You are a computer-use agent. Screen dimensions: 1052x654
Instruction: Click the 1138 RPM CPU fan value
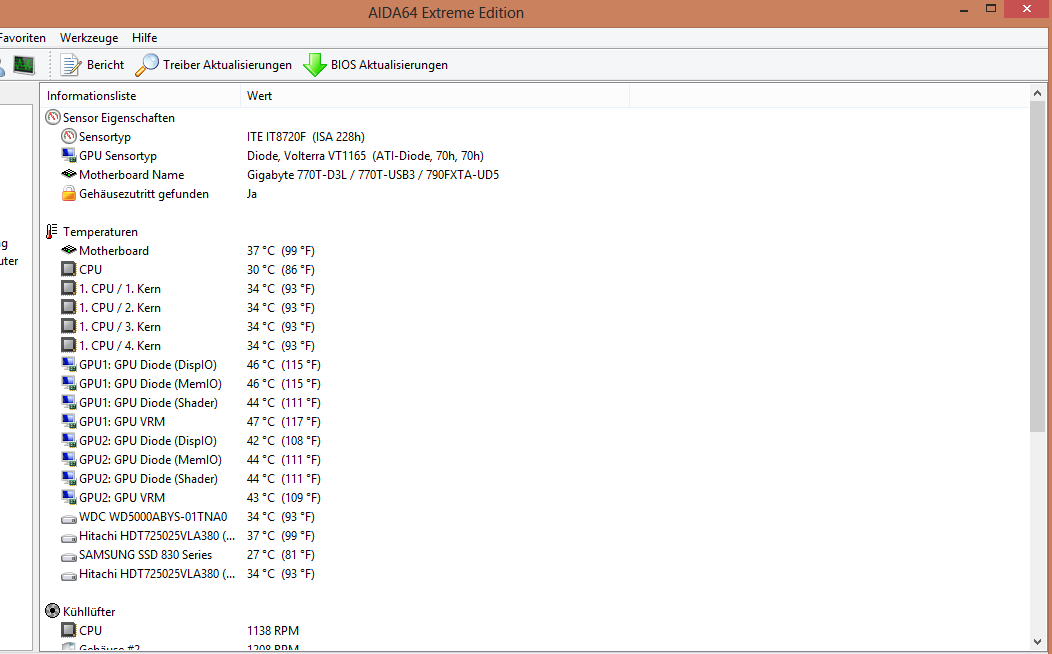tap(273, 631)
